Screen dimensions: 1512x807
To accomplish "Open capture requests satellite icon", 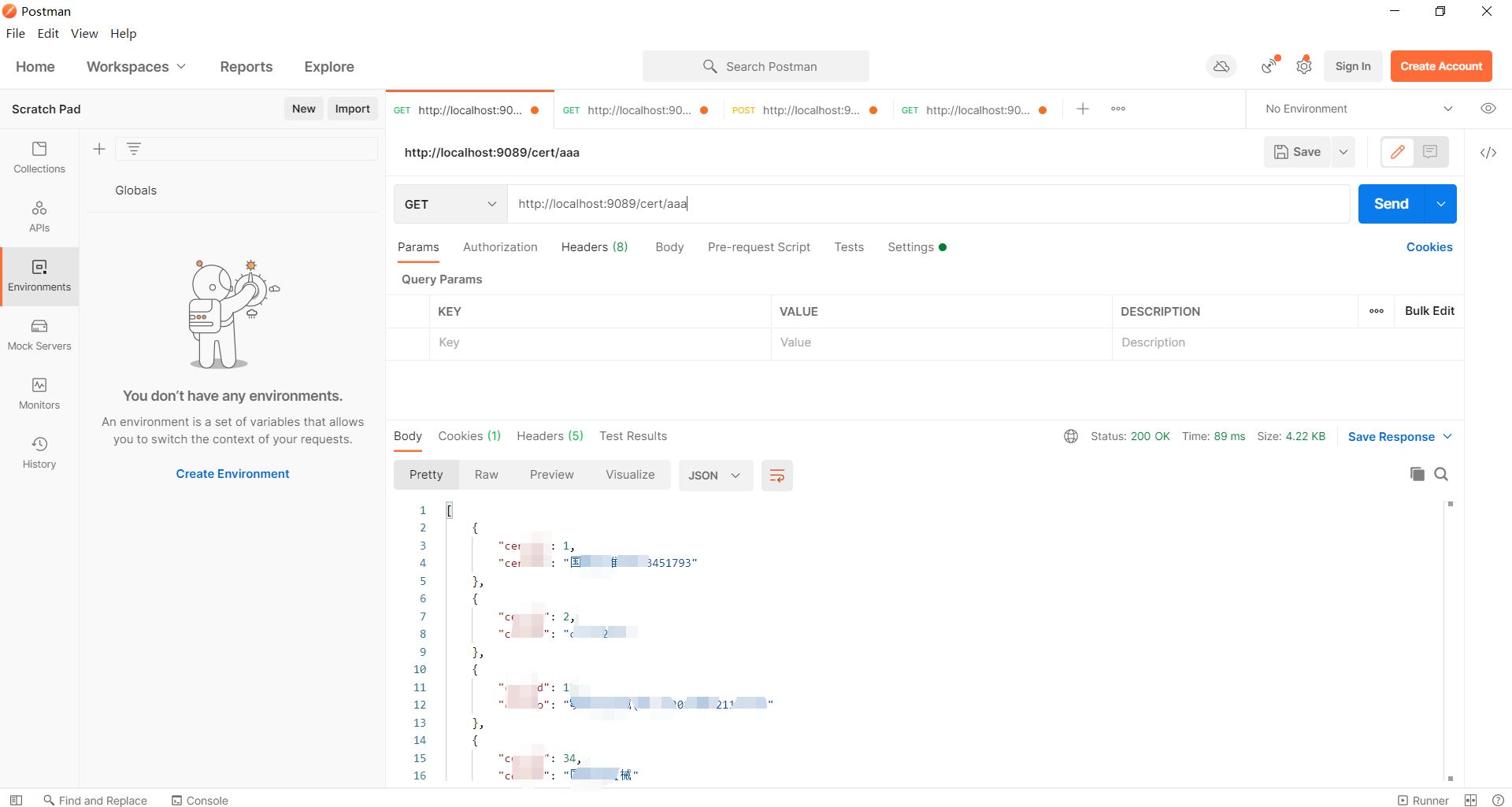I will tap(1269, 66).
